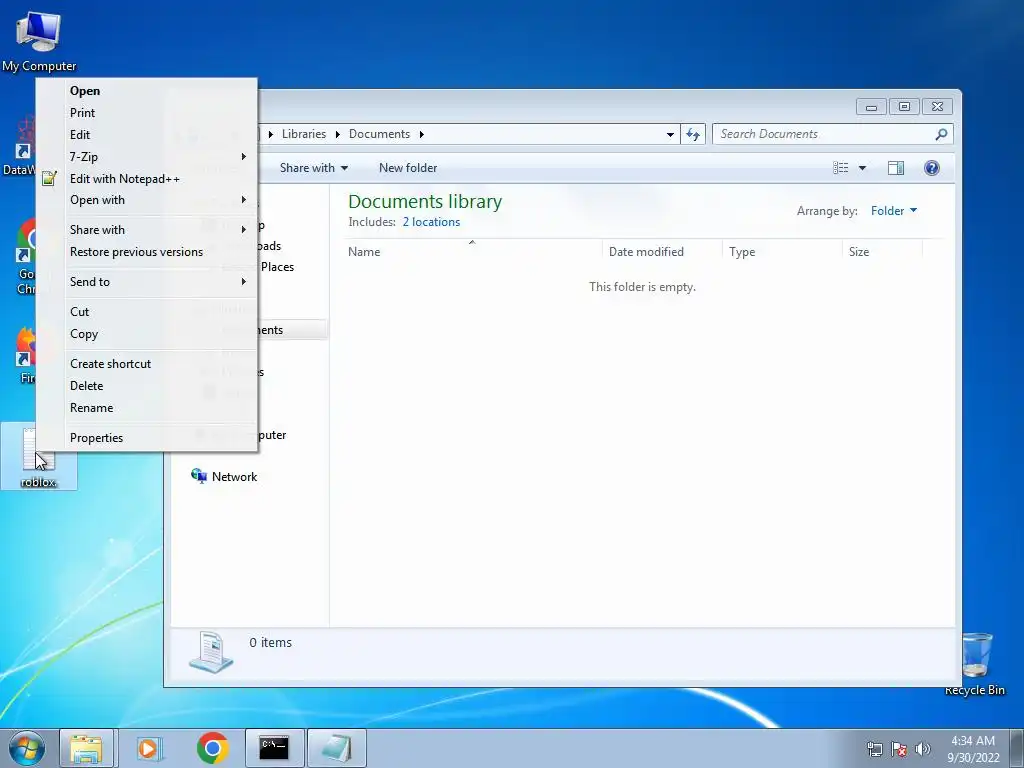This screenshot has height=768, width=1024.
Task: Click the refresh button beside address bar
Action: click(x=693, y=134)
